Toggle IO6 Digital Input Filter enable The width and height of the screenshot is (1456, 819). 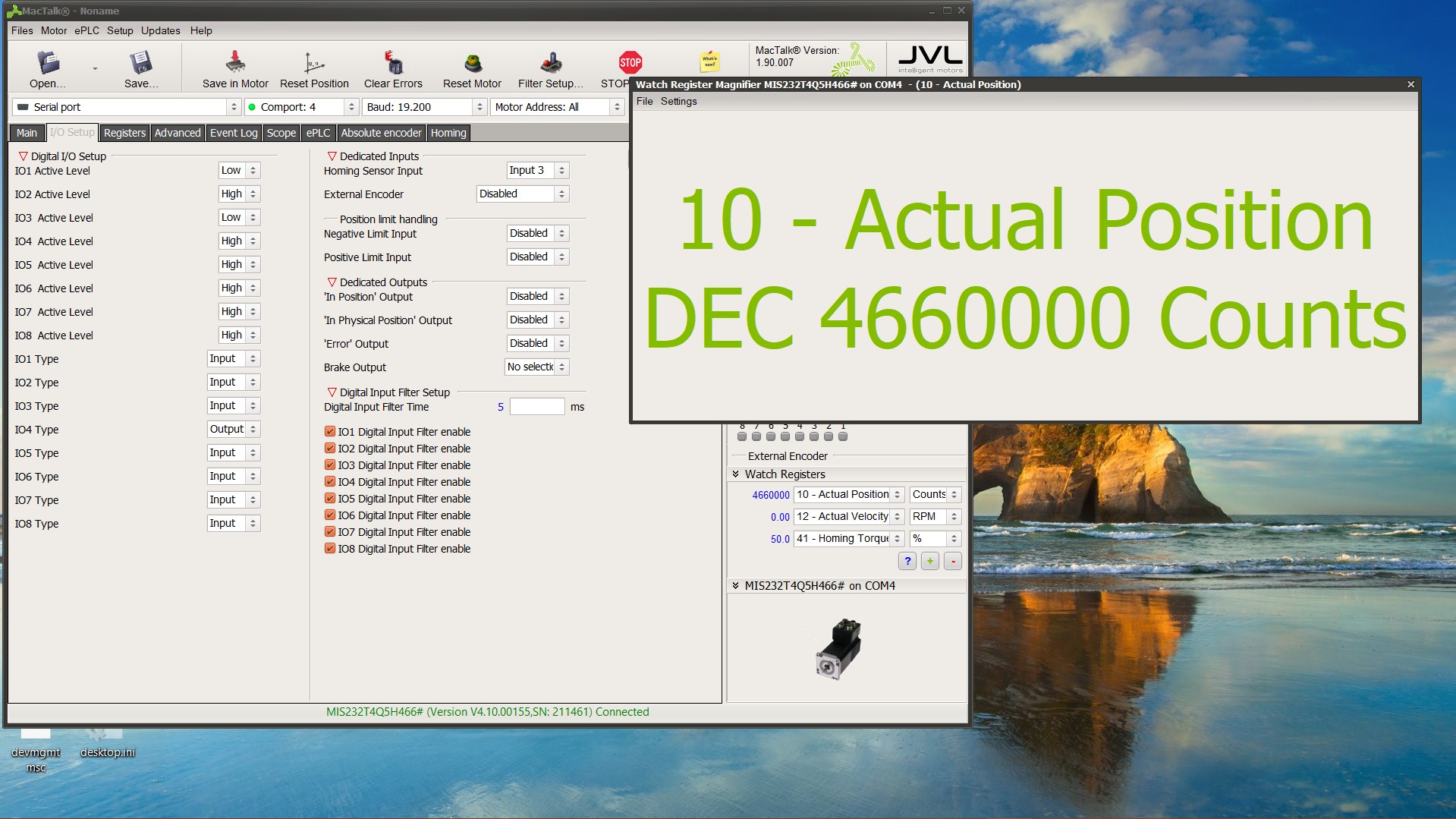coord(330,515)
